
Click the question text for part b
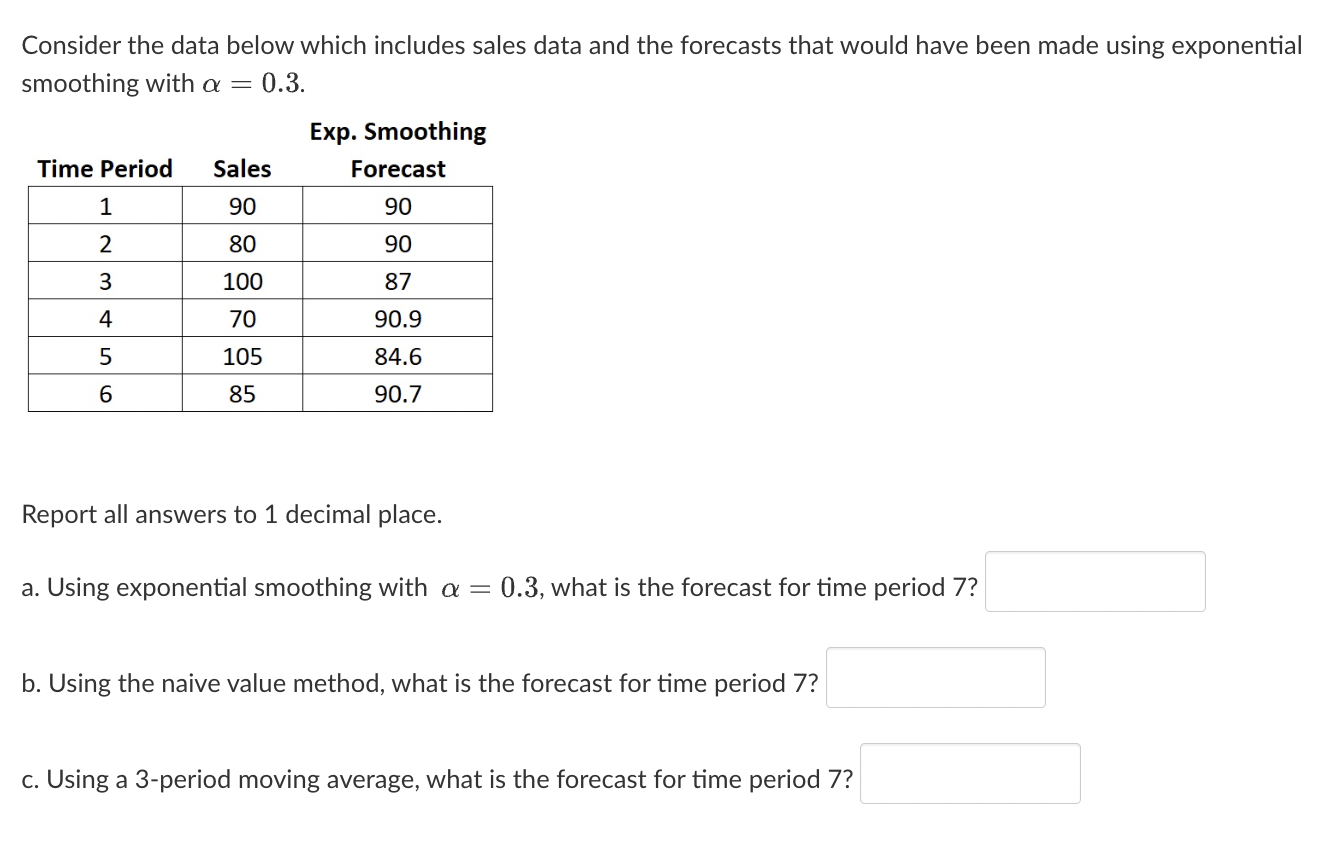pos(420,683)
